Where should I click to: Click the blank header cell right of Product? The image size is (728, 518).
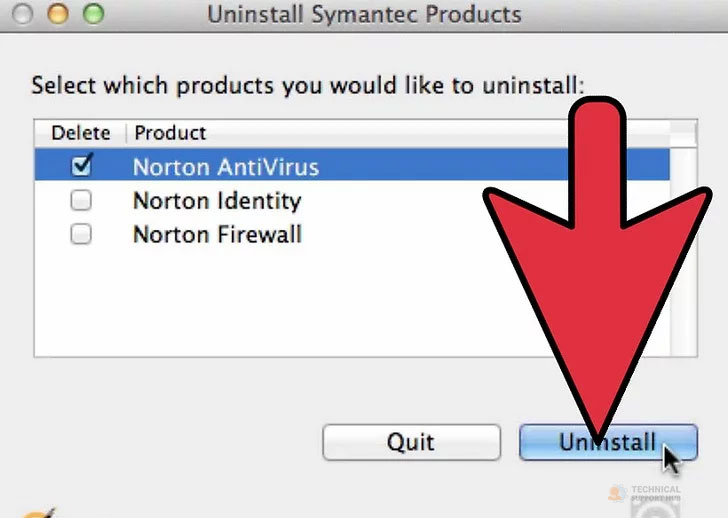[x=400, y=133]
